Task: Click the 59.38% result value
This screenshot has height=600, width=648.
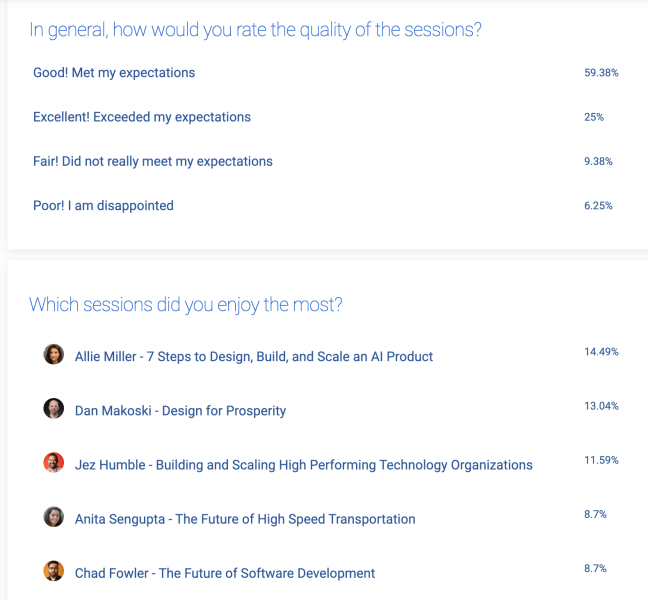Action: 601,73
